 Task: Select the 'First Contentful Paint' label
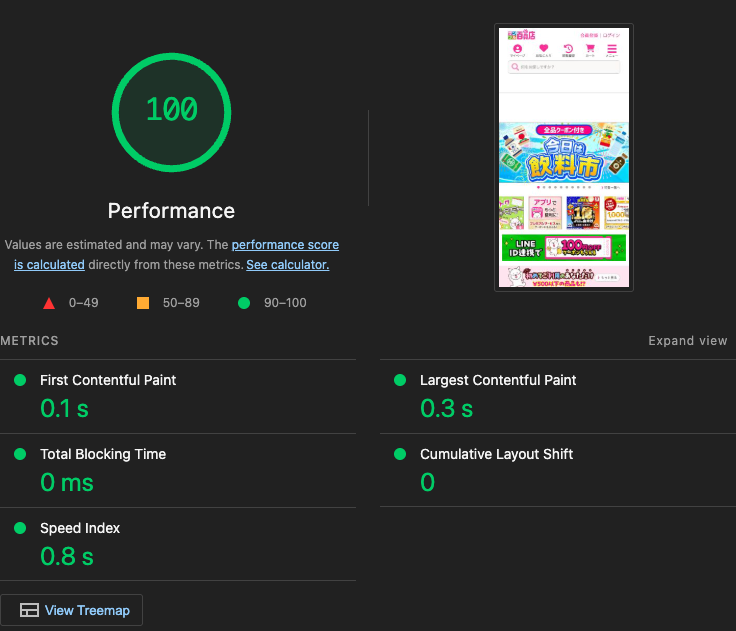click(x=108, y=380)
